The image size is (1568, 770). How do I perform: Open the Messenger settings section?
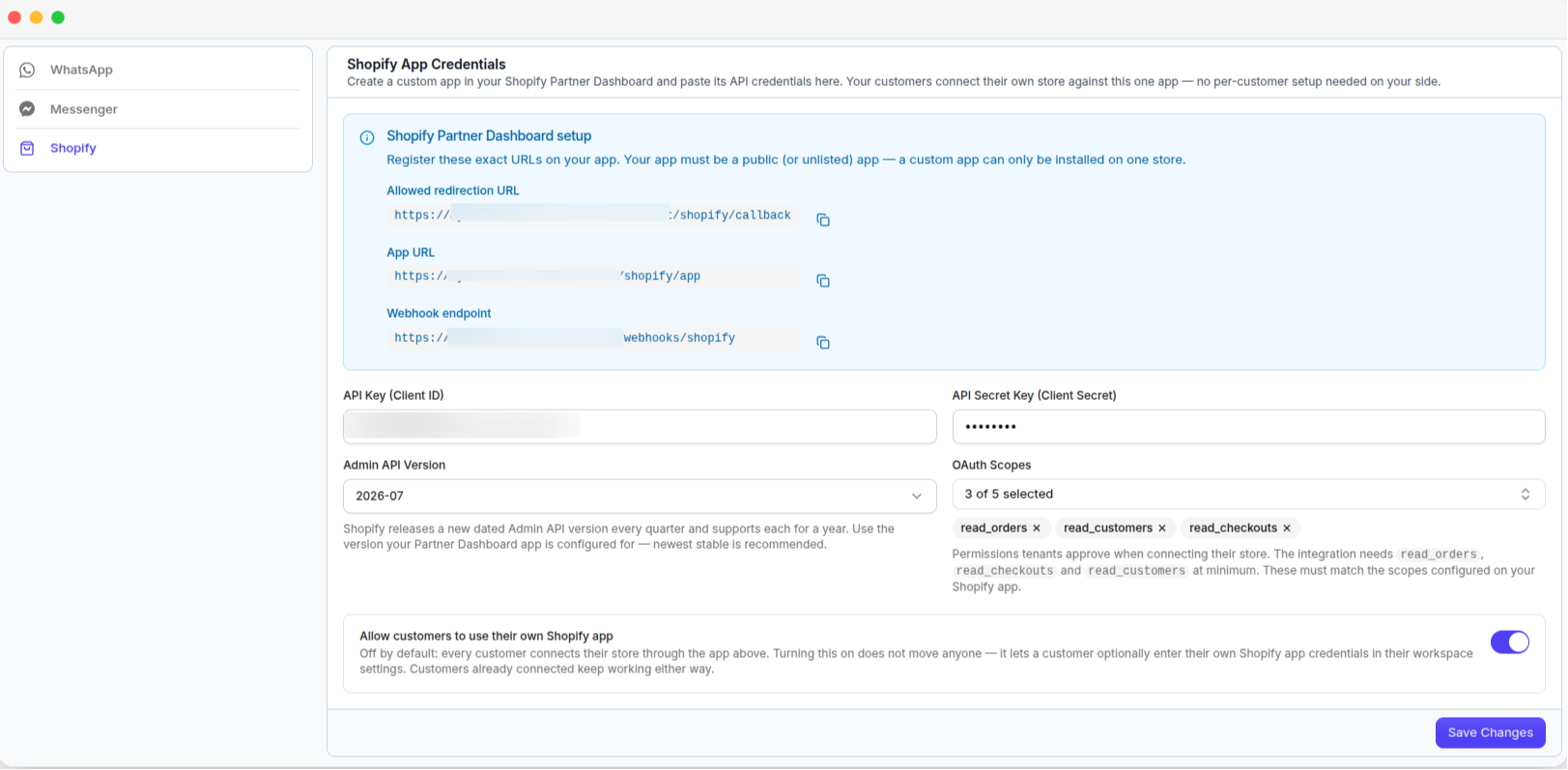tap(158, 109)
